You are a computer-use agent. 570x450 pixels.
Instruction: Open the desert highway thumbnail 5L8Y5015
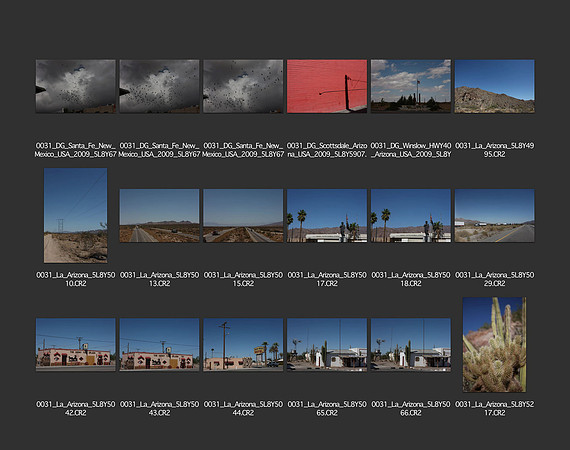point(243,216)
